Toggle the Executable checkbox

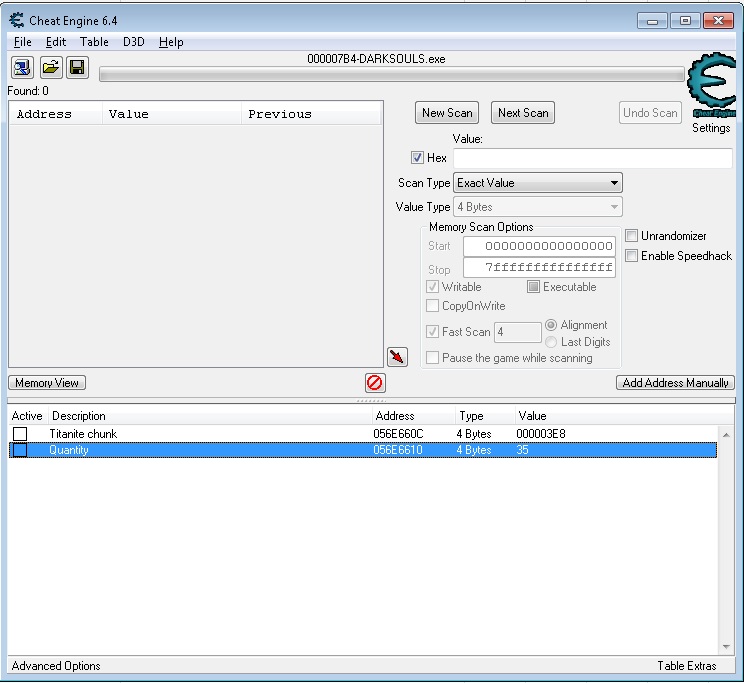533,287
